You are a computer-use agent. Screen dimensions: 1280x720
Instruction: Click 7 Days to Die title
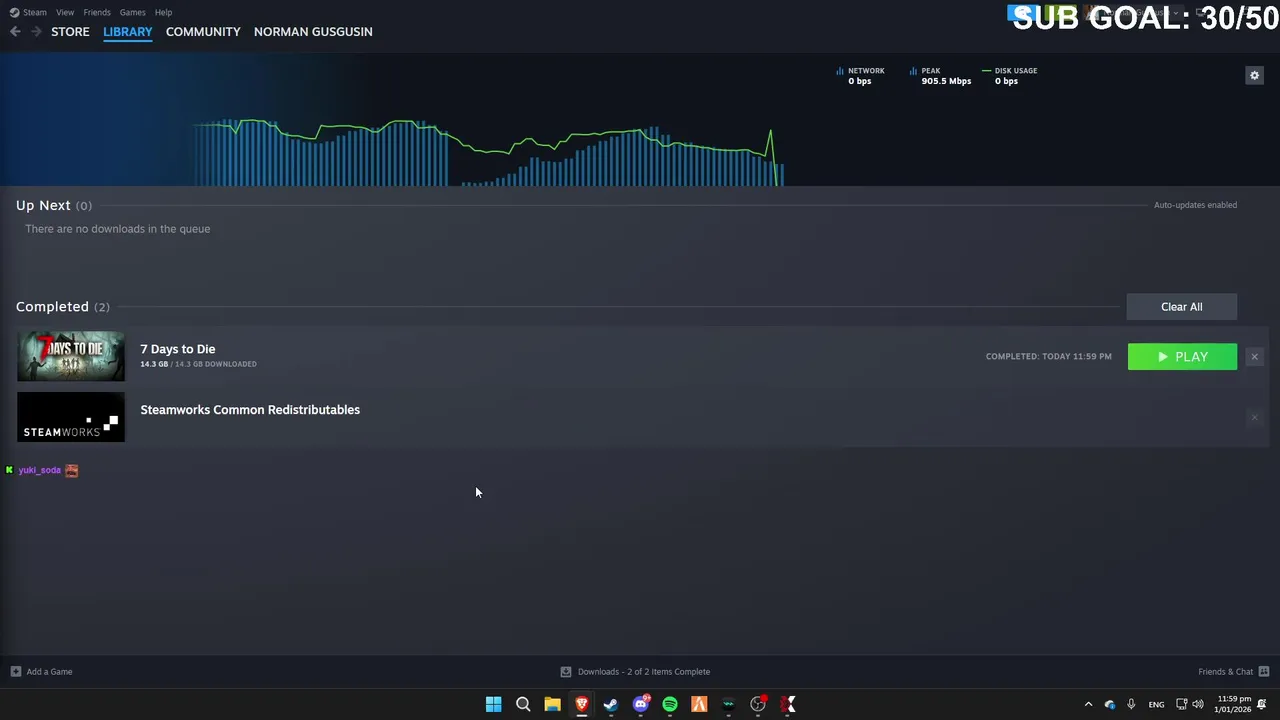(x=177, y=349)
